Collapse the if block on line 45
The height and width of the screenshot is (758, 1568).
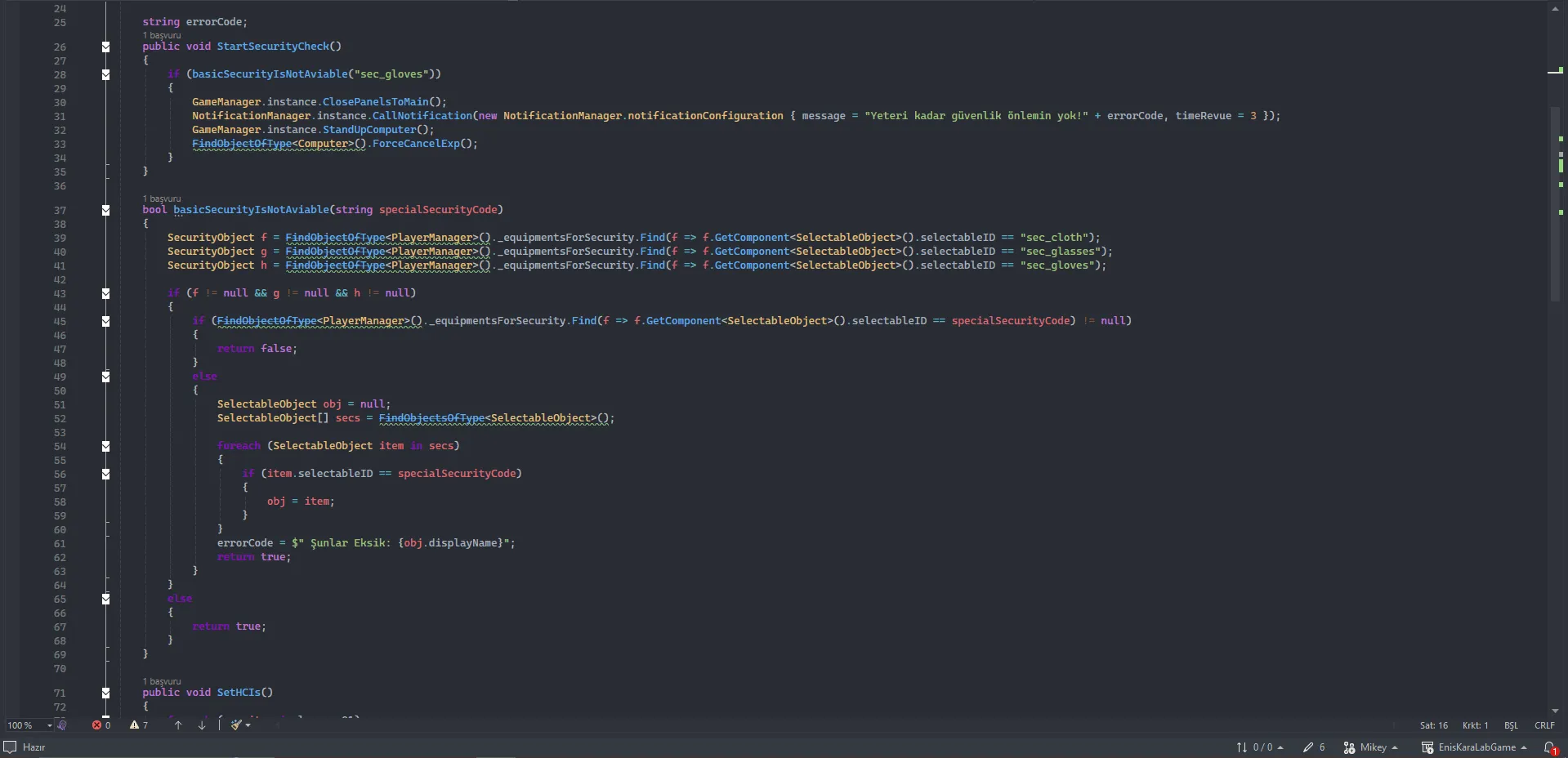[105, 321]
